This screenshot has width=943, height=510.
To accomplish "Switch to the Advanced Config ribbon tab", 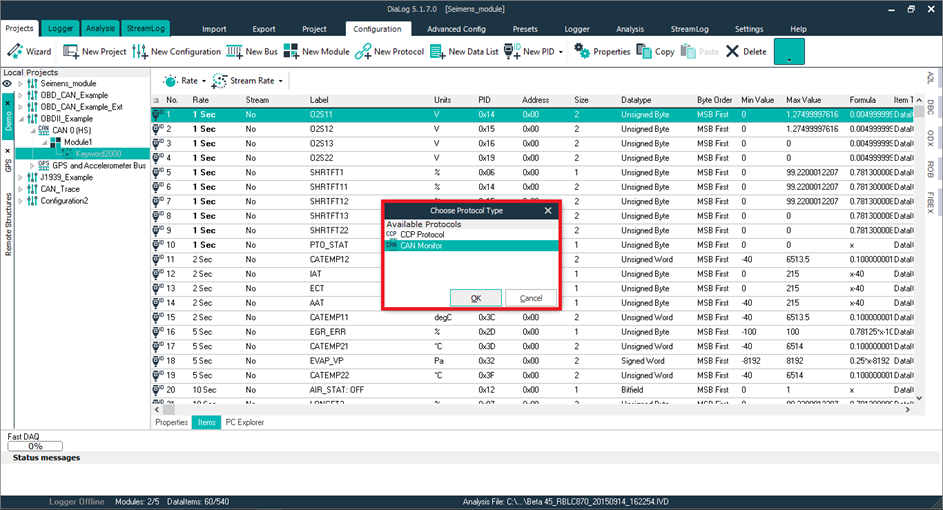I will tap(455, 29).
